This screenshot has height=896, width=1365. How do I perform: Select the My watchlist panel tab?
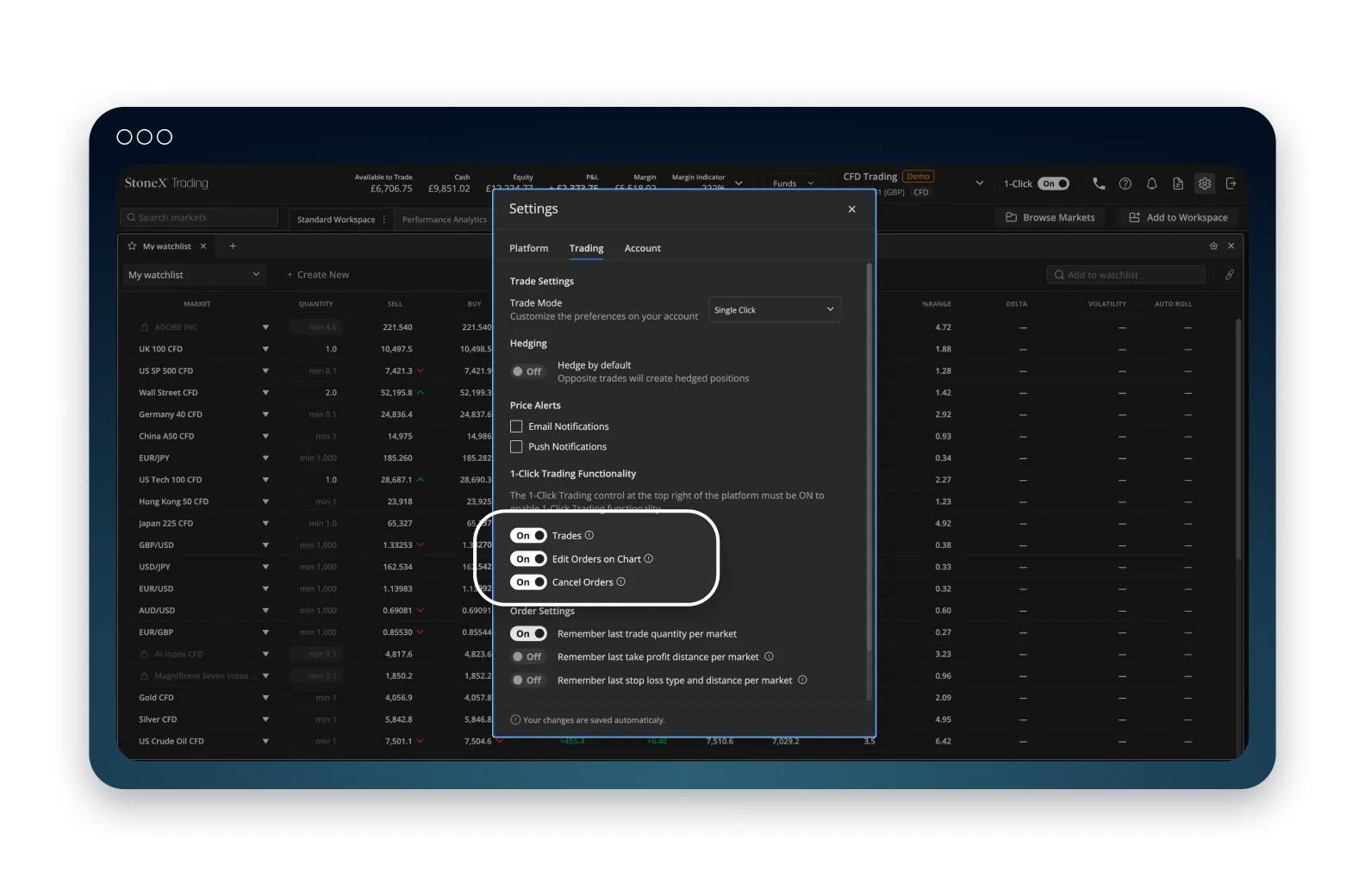(167, 246)
